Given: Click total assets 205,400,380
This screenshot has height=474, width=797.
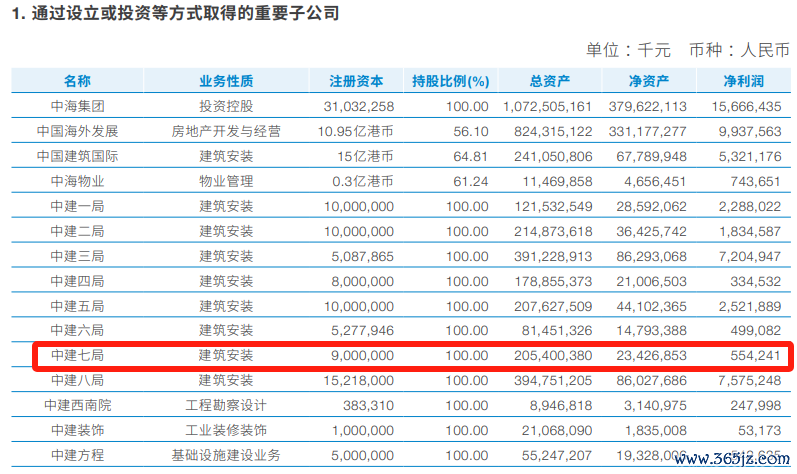Looking at the screenshot, I should click(x=553, y=355).
